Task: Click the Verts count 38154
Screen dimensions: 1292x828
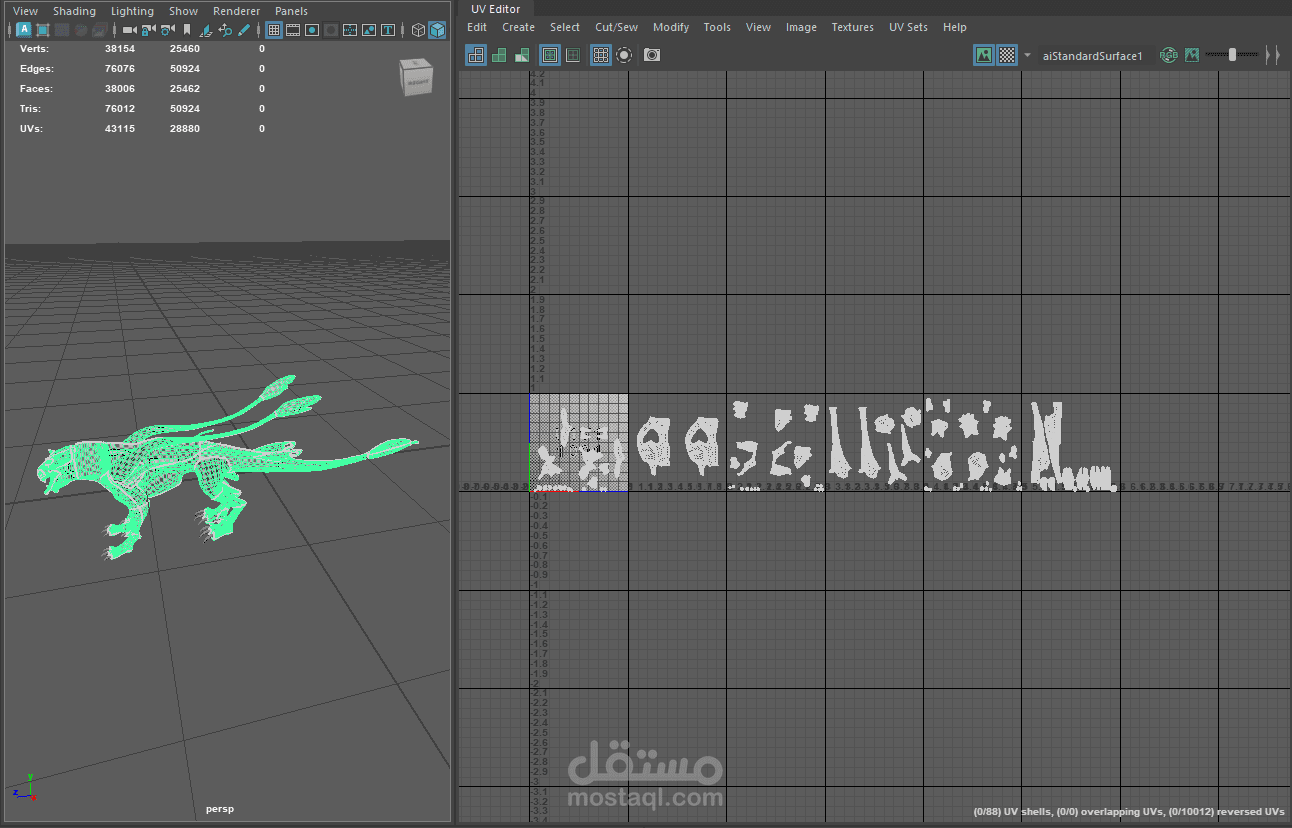Action: tap(120, 48)
